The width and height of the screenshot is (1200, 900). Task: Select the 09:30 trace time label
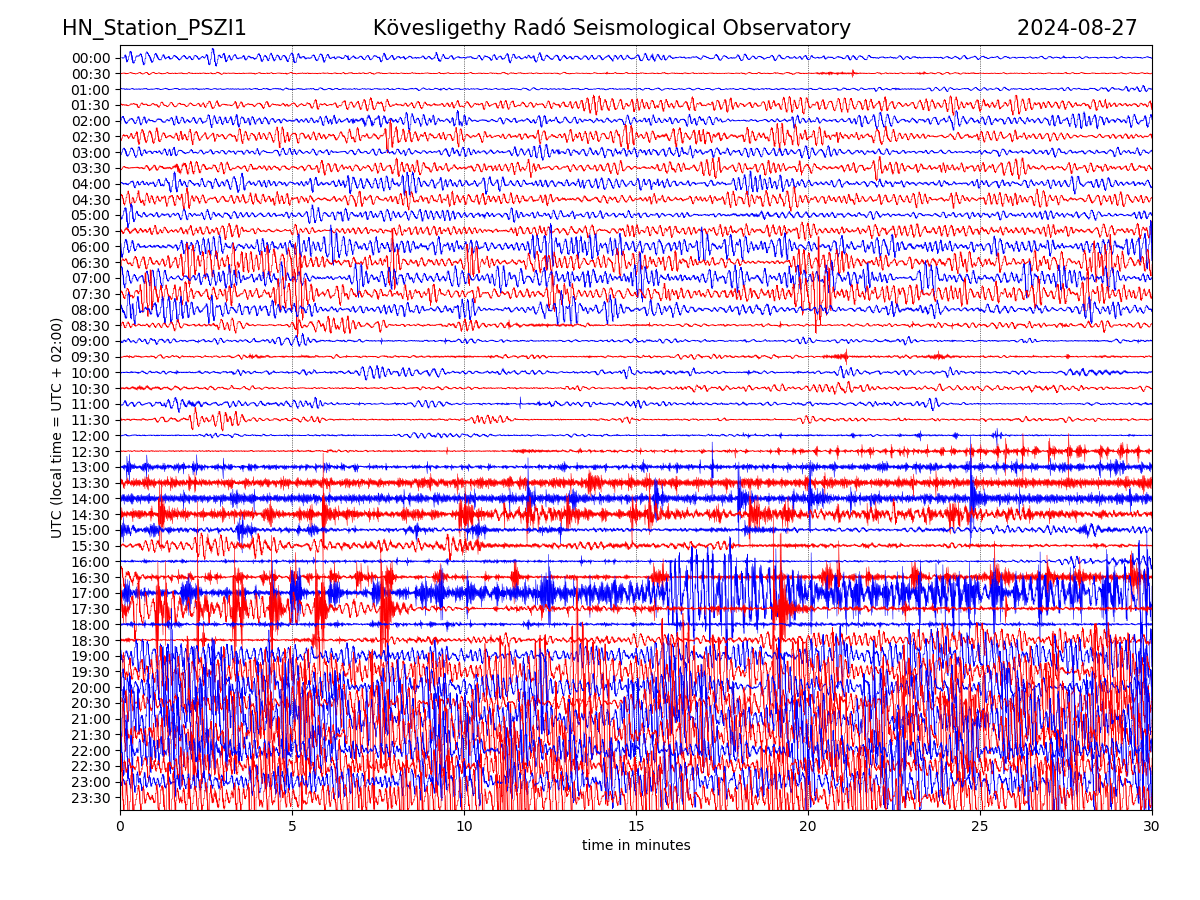tap(91, 357)
